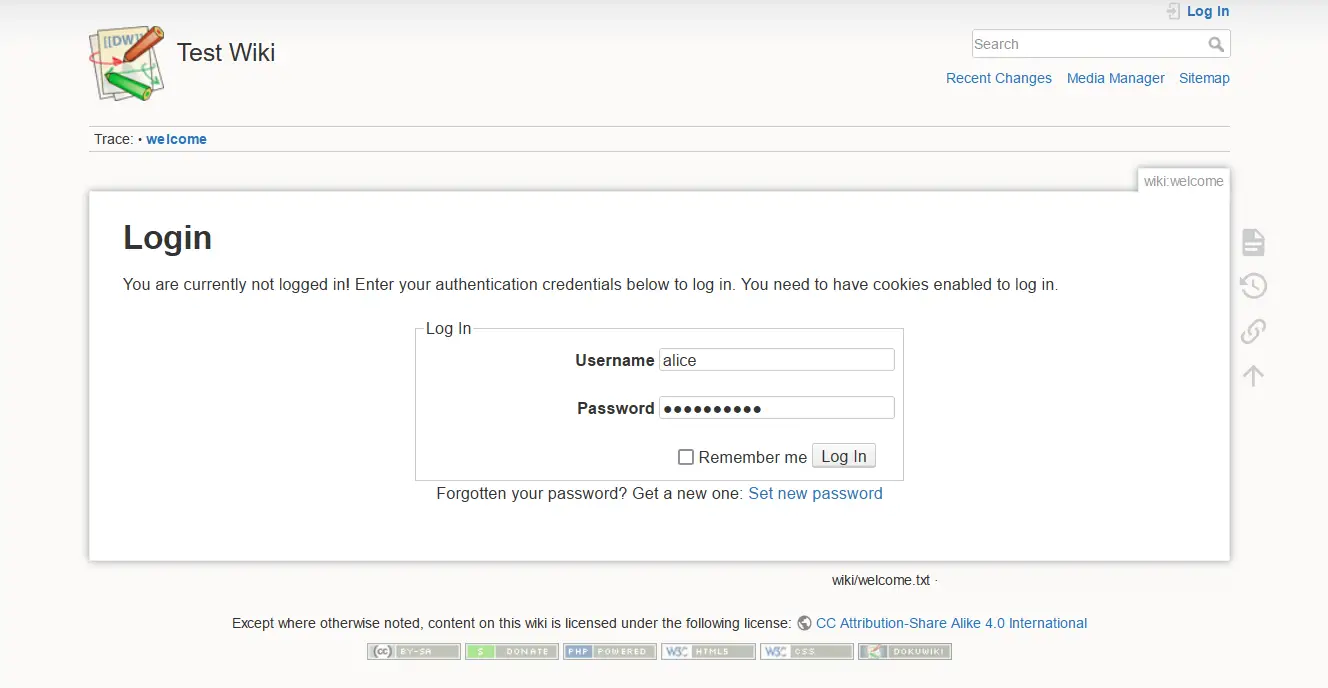The width and height of the screenshot is (1328, 688).
Task: Open the Show page icon in sidebar
Action: tap(1253, 242)
